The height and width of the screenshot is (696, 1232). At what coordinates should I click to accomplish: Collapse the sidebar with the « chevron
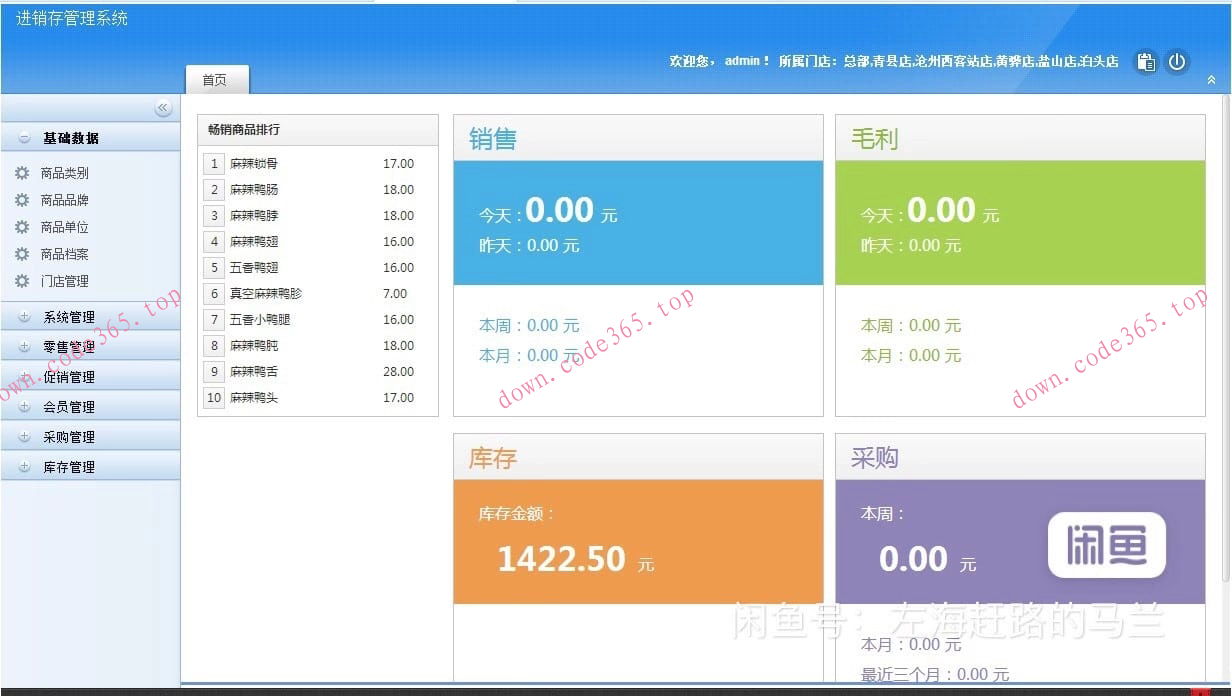coord(163,108)
